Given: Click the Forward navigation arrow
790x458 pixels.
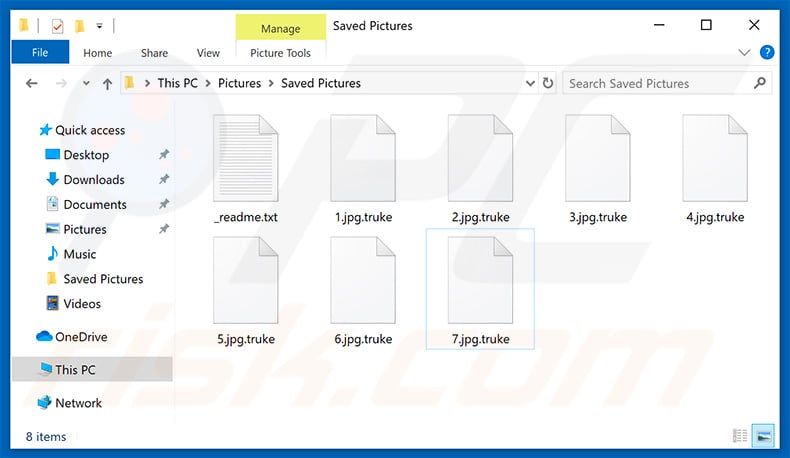Looking at the screenshot, I should 61,83.
